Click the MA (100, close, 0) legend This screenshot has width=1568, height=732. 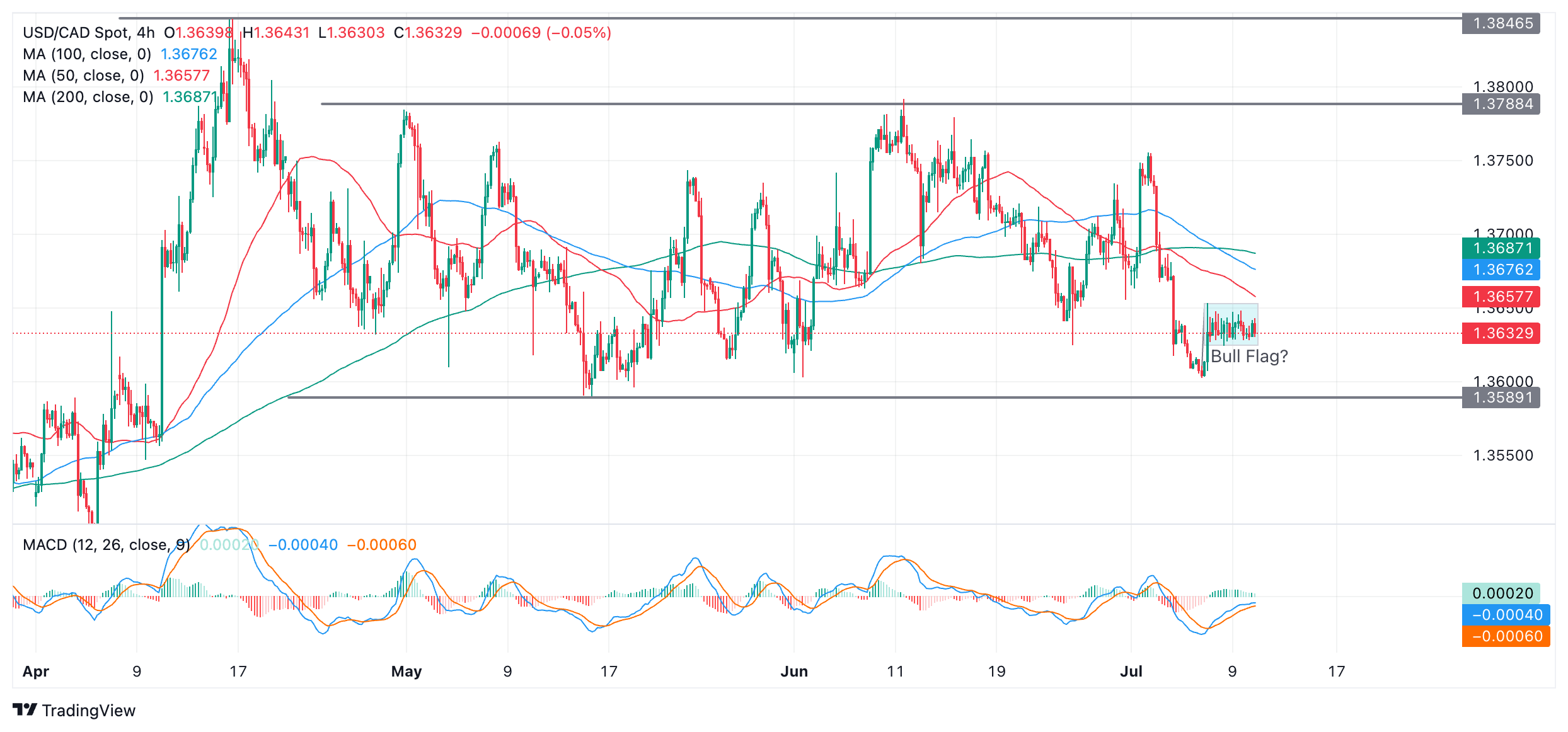pos(87,54)
